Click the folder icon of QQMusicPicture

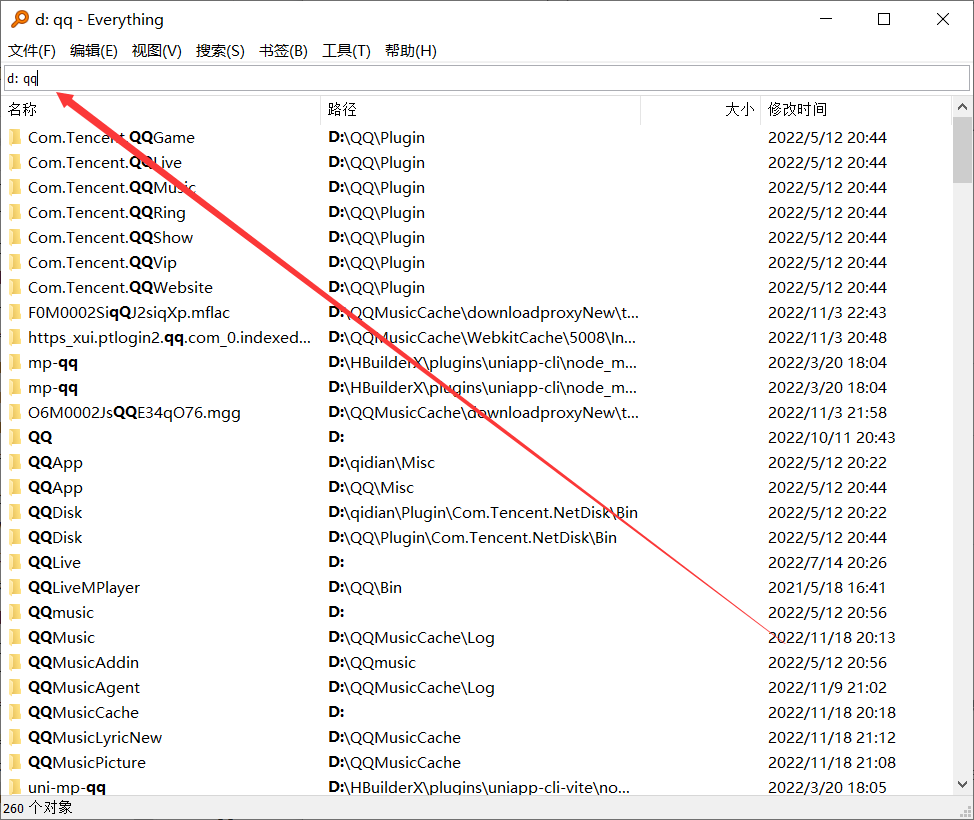pyautogui.click(x=16, y=762)
